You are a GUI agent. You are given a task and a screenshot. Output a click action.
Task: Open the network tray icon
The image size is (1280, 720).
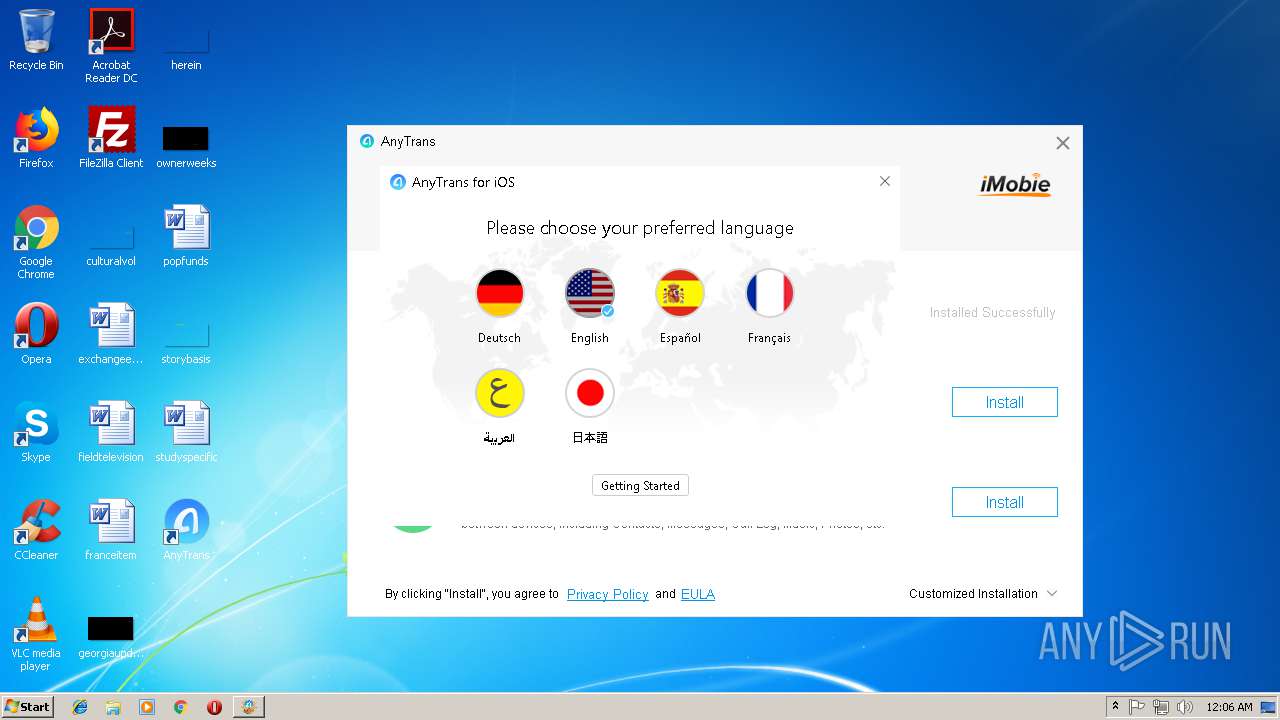pos(1161,707)
